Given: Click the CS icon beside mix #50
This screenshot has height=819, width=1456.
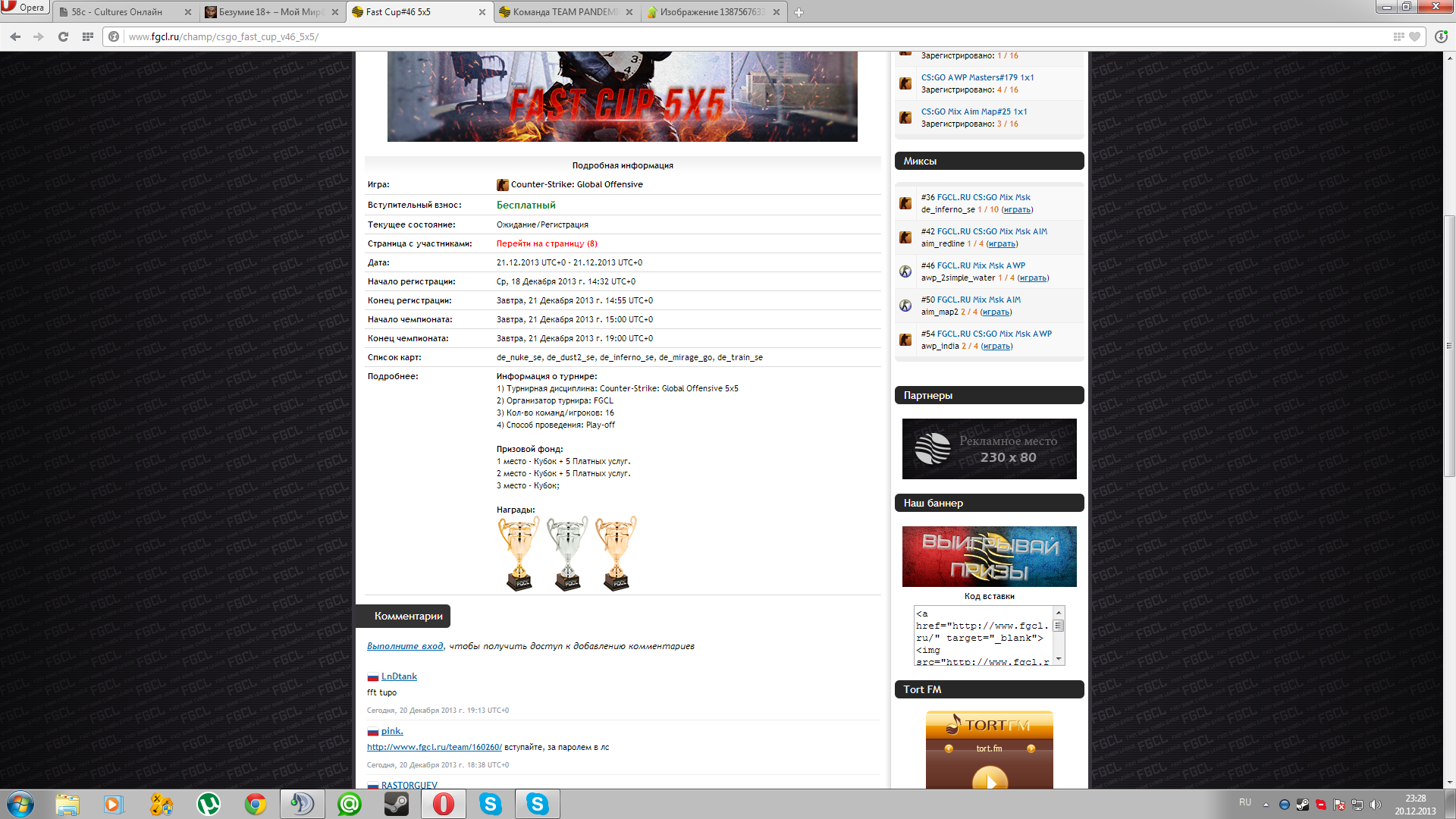Looking at the screenshot, I should click(905, 306).
